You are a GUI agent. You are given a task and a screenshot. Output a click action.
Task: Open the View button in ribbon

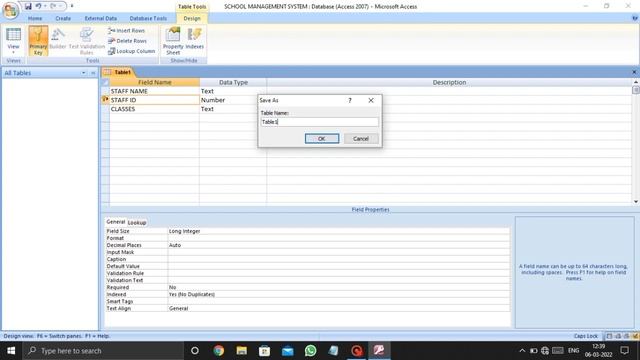coord(13,41)
